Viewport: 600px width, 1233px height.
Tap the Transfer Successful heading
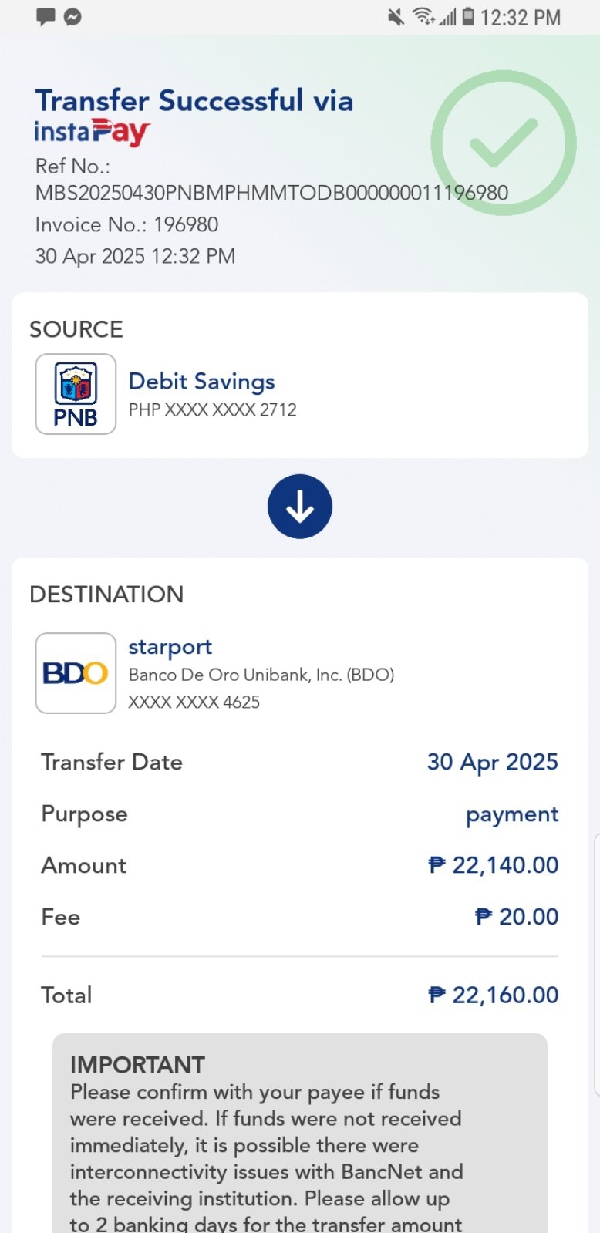tap(194, 100)
